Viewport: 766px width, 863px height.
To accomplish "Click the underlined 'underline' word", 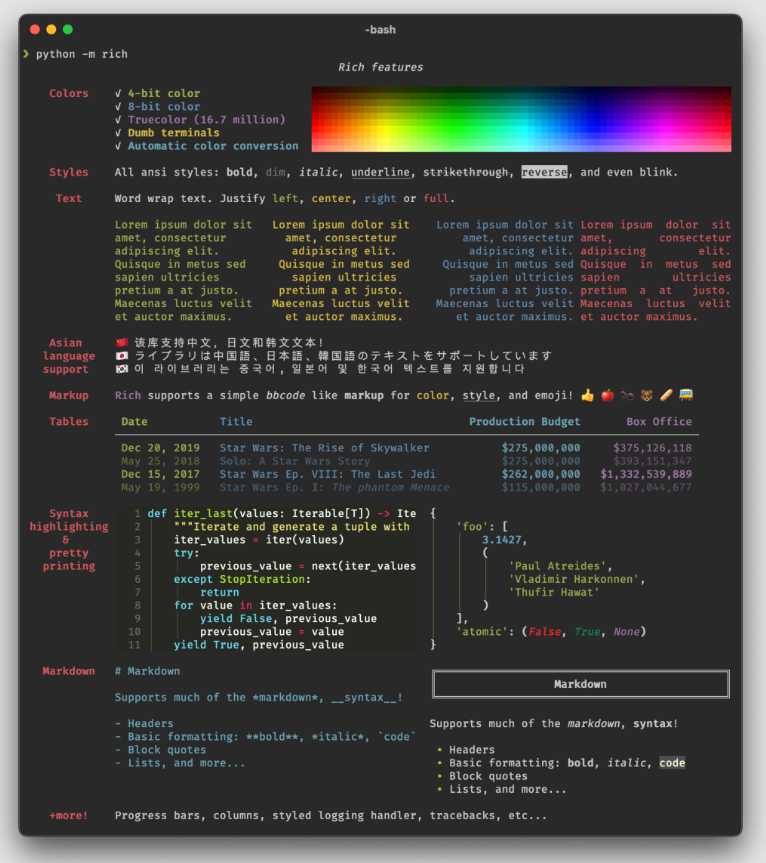I will click(x=381, y=172).
